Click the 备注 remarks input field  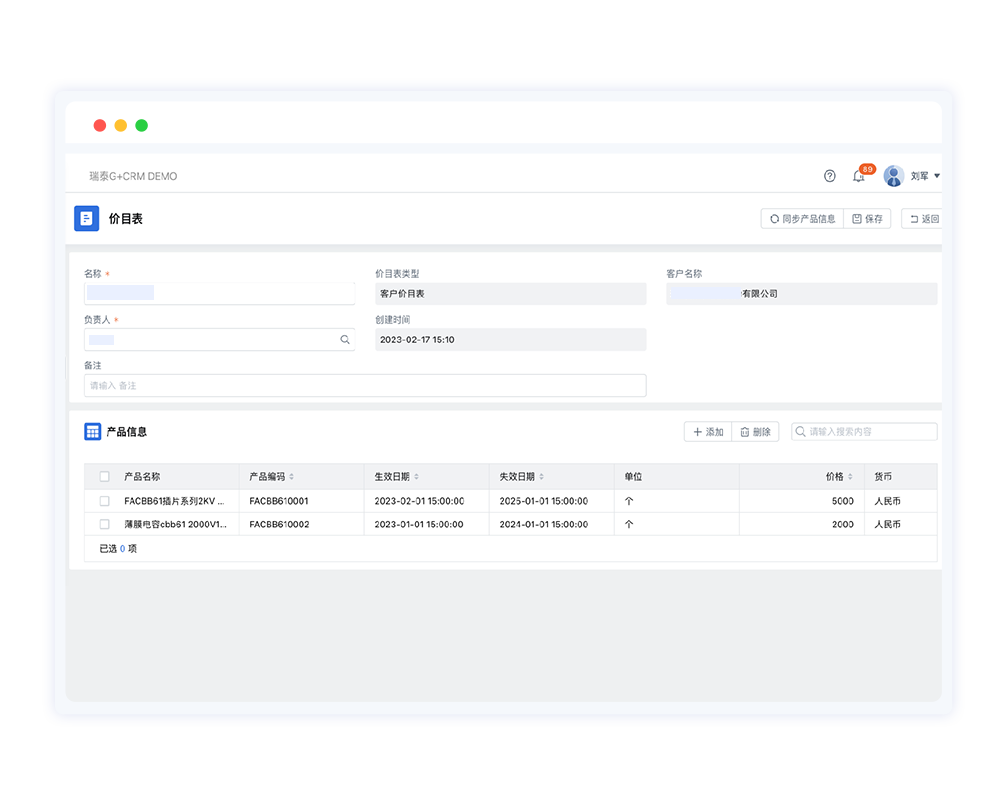pos(365,385)
